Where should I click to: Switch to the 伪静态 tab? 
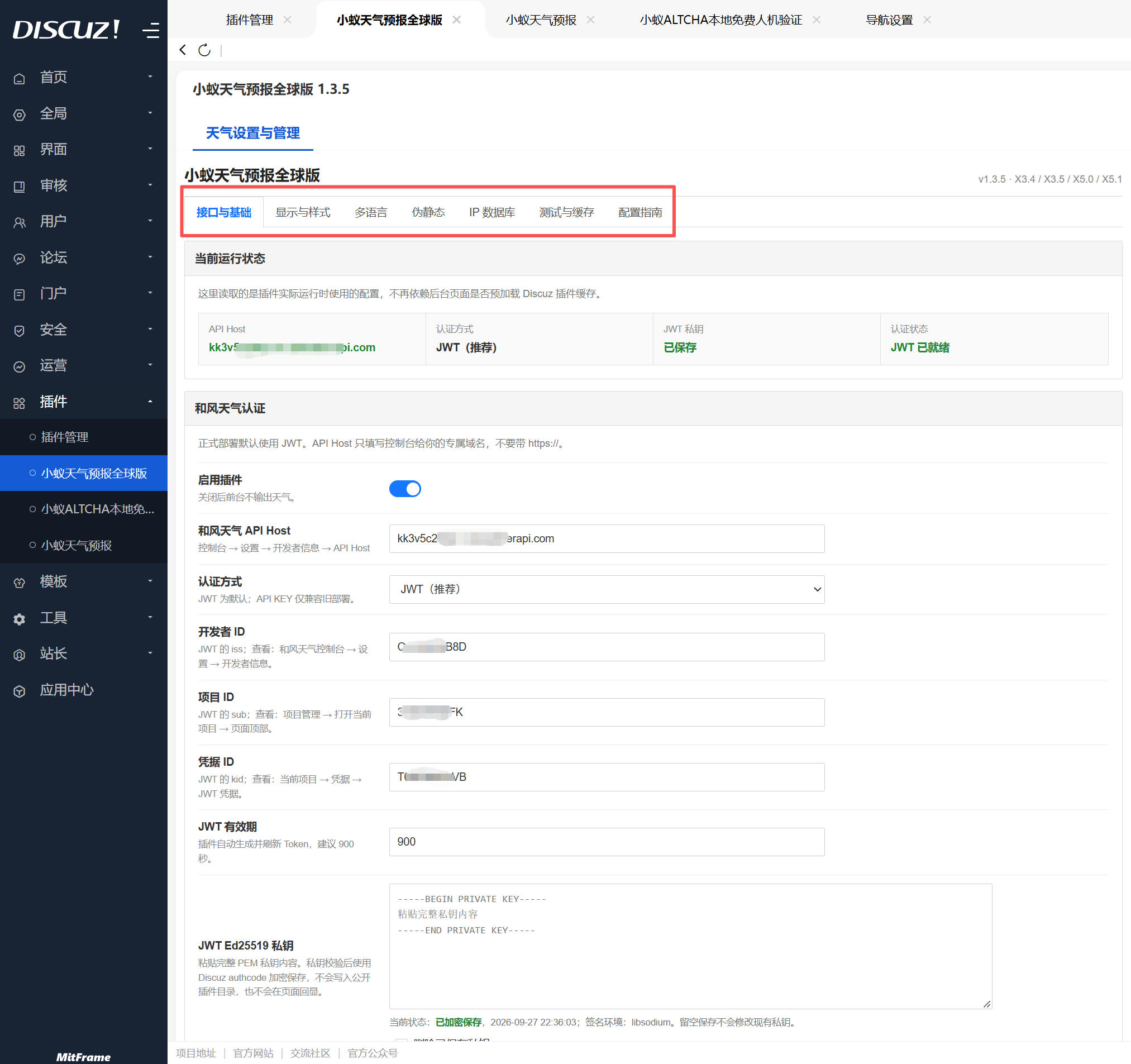point(428,212)
